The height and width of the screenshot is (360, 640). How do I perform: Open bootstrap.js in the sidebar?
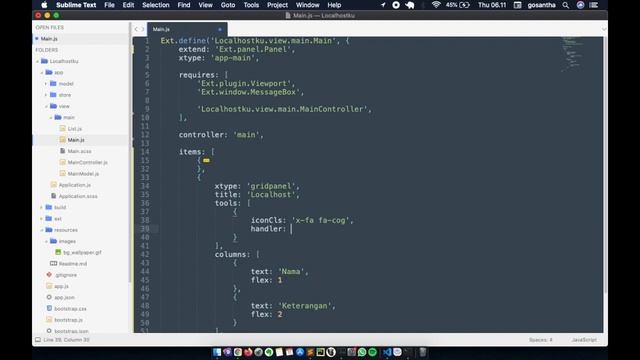pos(68,320)
